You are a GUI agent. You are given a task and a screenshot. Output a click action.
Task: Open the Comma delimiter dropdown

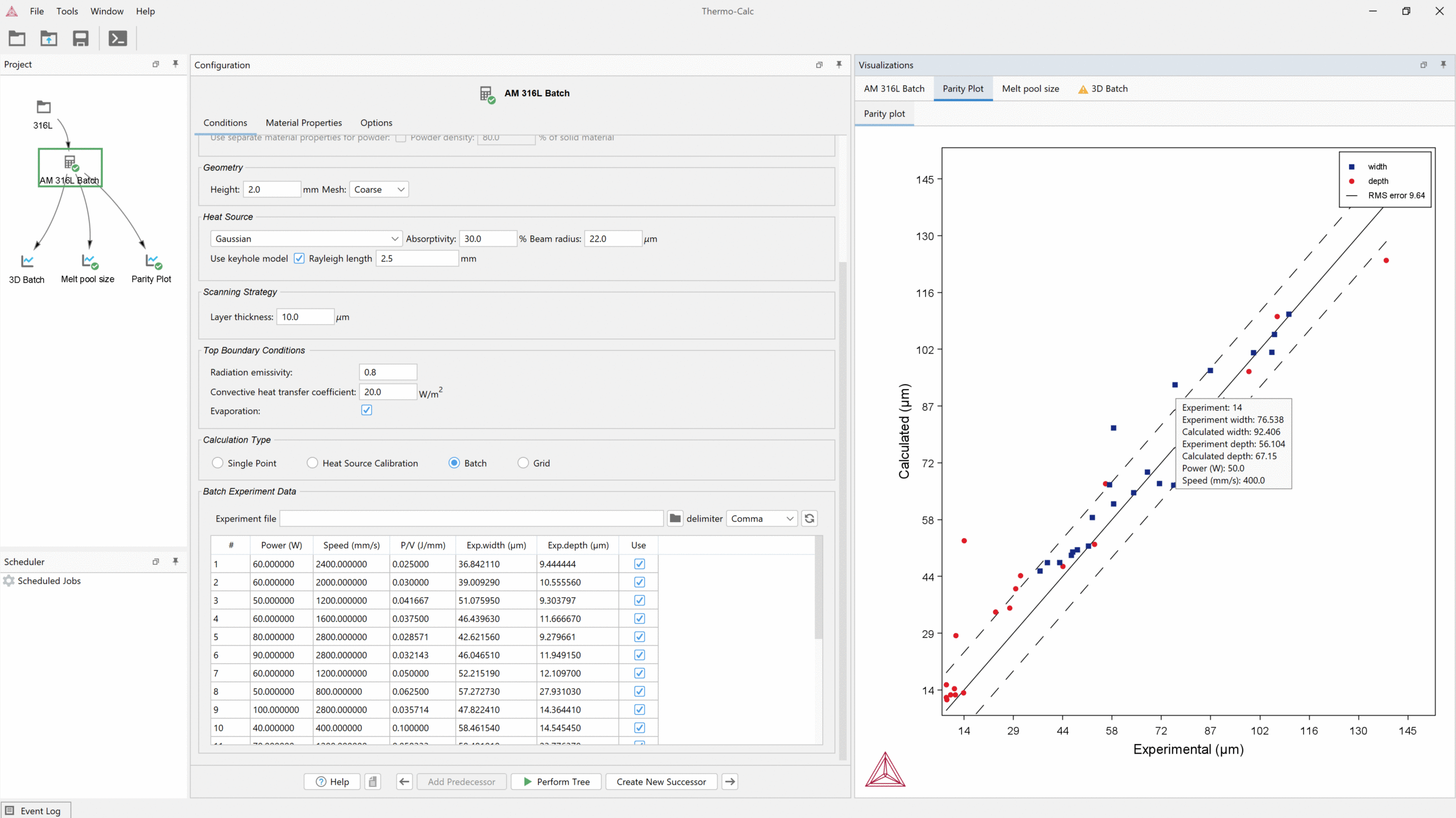762,518
